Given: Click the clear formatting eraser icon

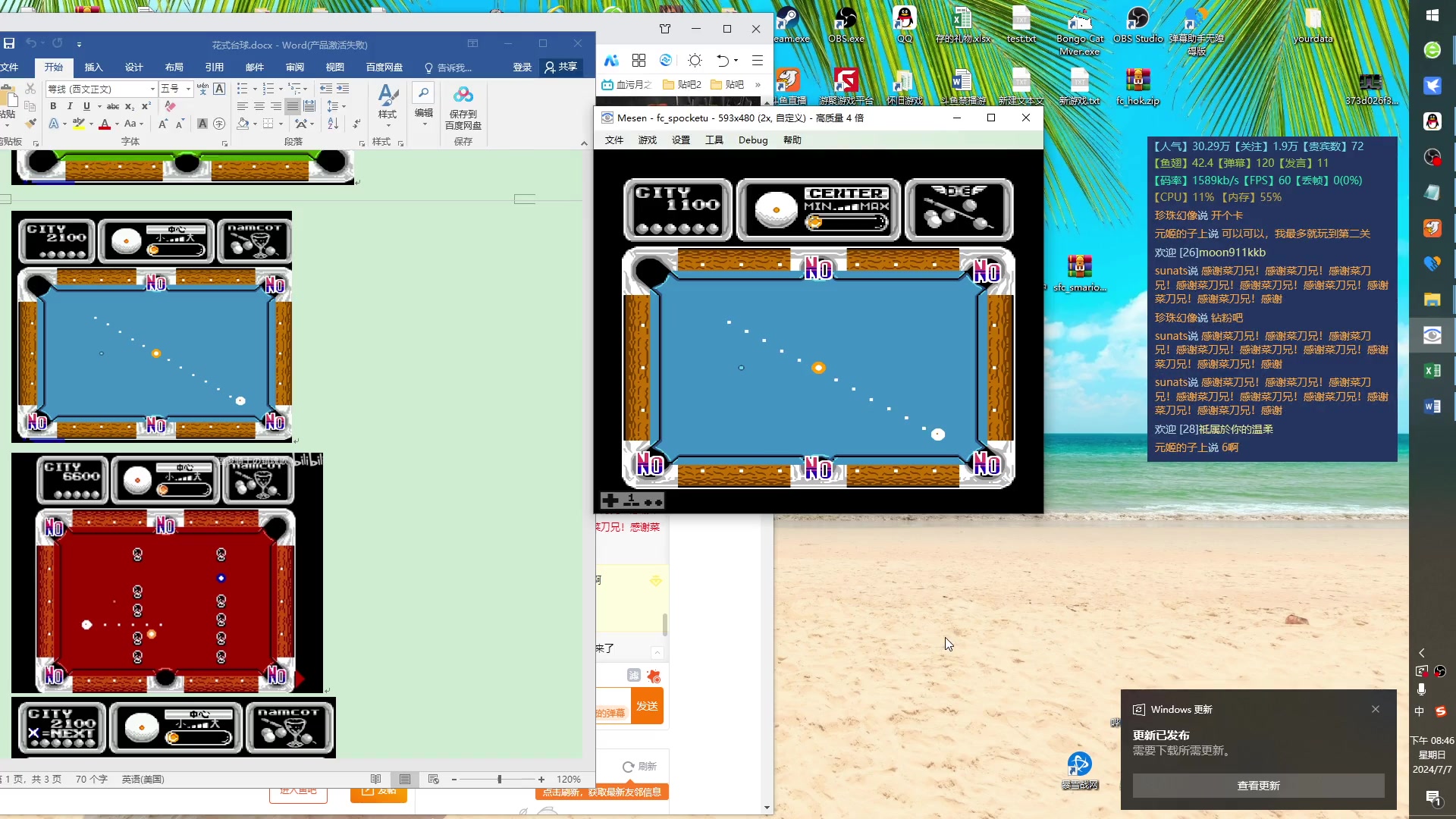Looking at the screenshot, I should coord(171,106).
